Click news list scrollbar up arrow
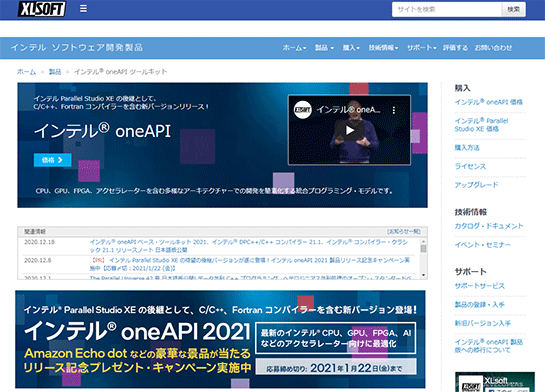This screenshot has width=545, height=392. tap(423, 241)
